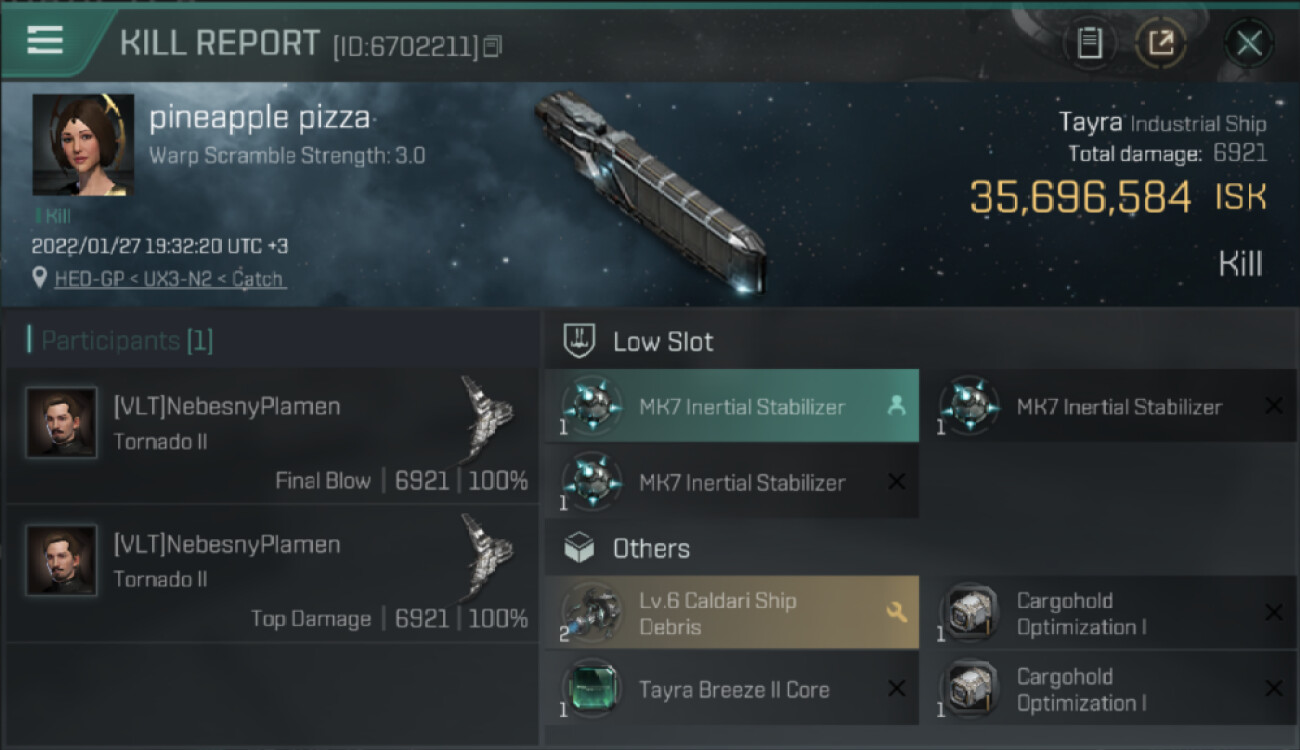The image size is (1300, 750).
Task: Click the person icon on highlighted stabilizer
Action: [x=896, y=406]
